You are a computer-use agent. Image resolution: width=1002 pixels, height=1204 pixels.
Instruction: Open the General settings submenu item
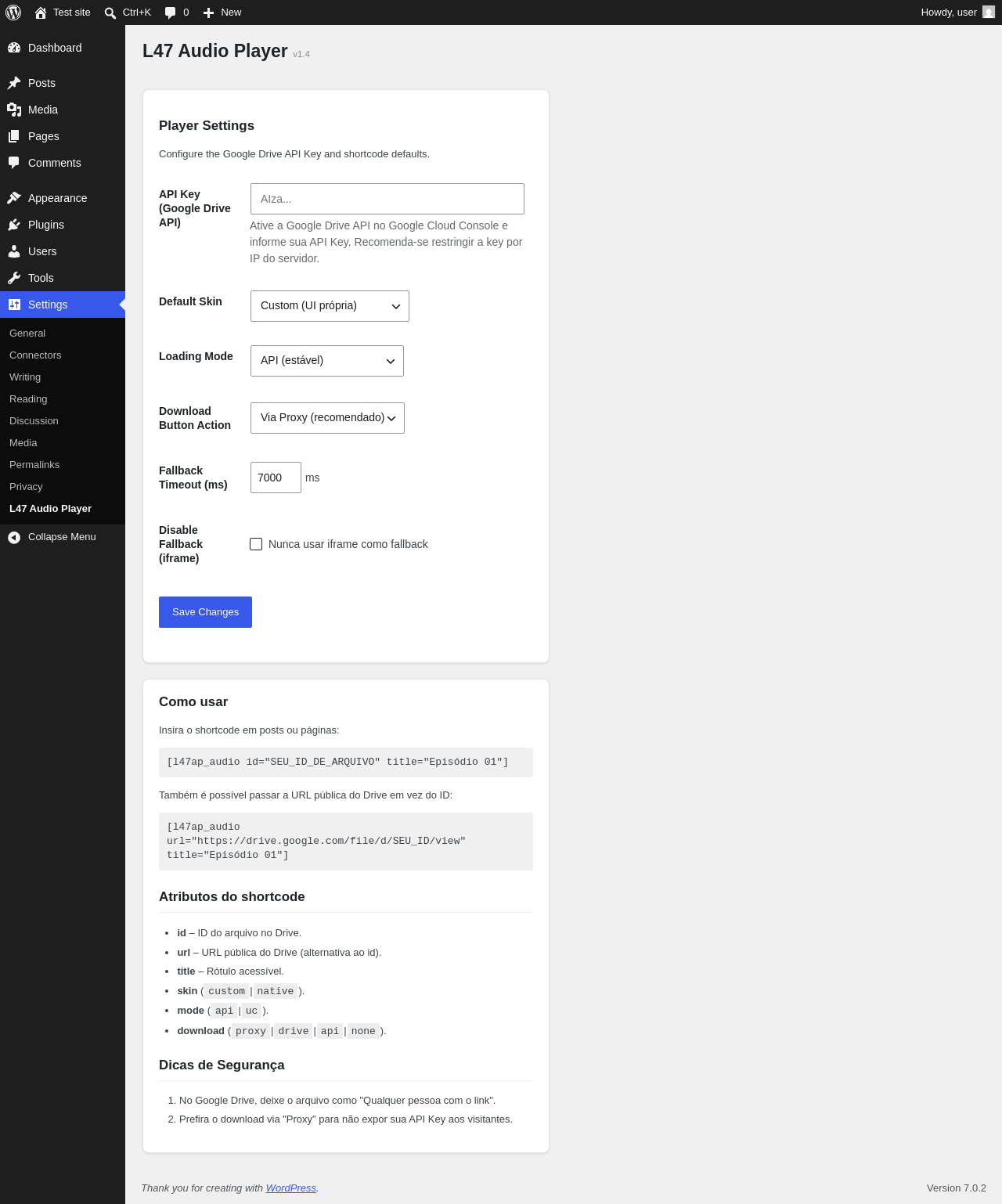pos(27,333)
